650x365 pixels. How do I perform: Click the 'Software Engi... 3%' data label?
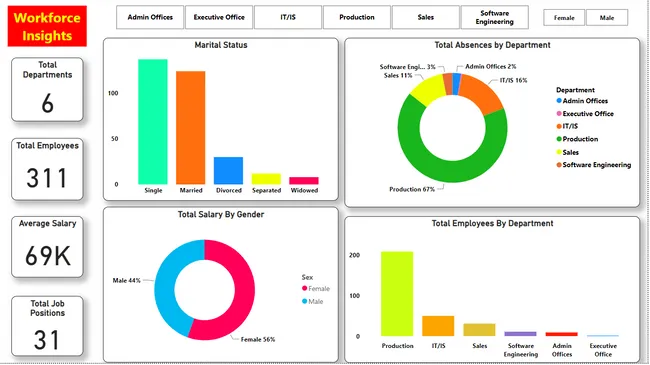pyautogui.click(x=407, y=67)
